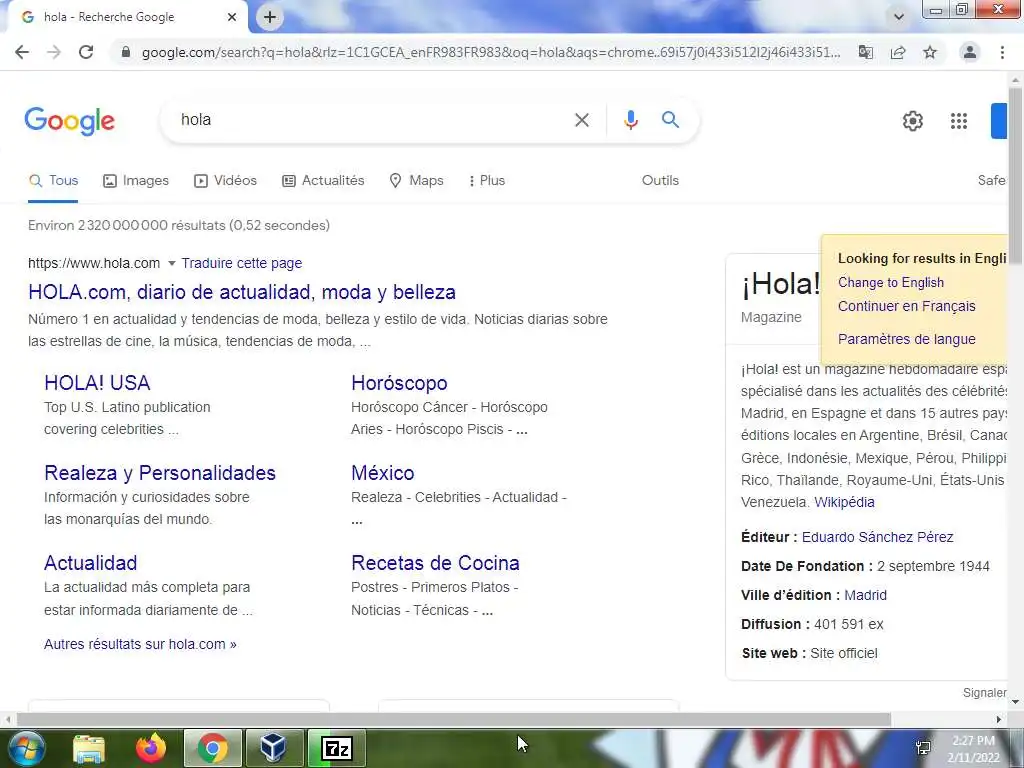Click the Chrome taskbar icon

click(x=212, y=748)
